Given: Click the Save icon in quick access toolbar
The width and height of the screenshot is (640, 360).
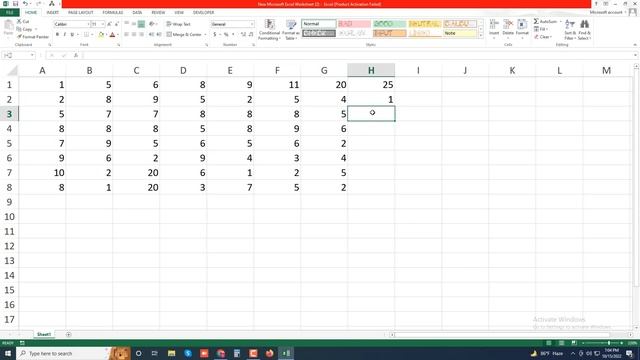Looking at the screenshot, I should (15, 4).
